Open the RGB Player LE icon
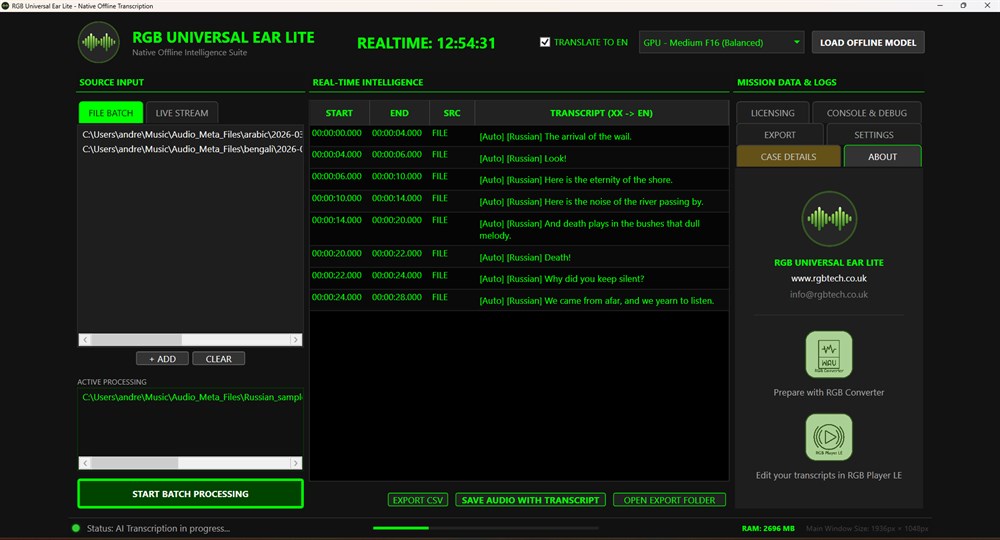Image resolution: width=1000 pixels, height=540 pixels. (x=828, y=437)
